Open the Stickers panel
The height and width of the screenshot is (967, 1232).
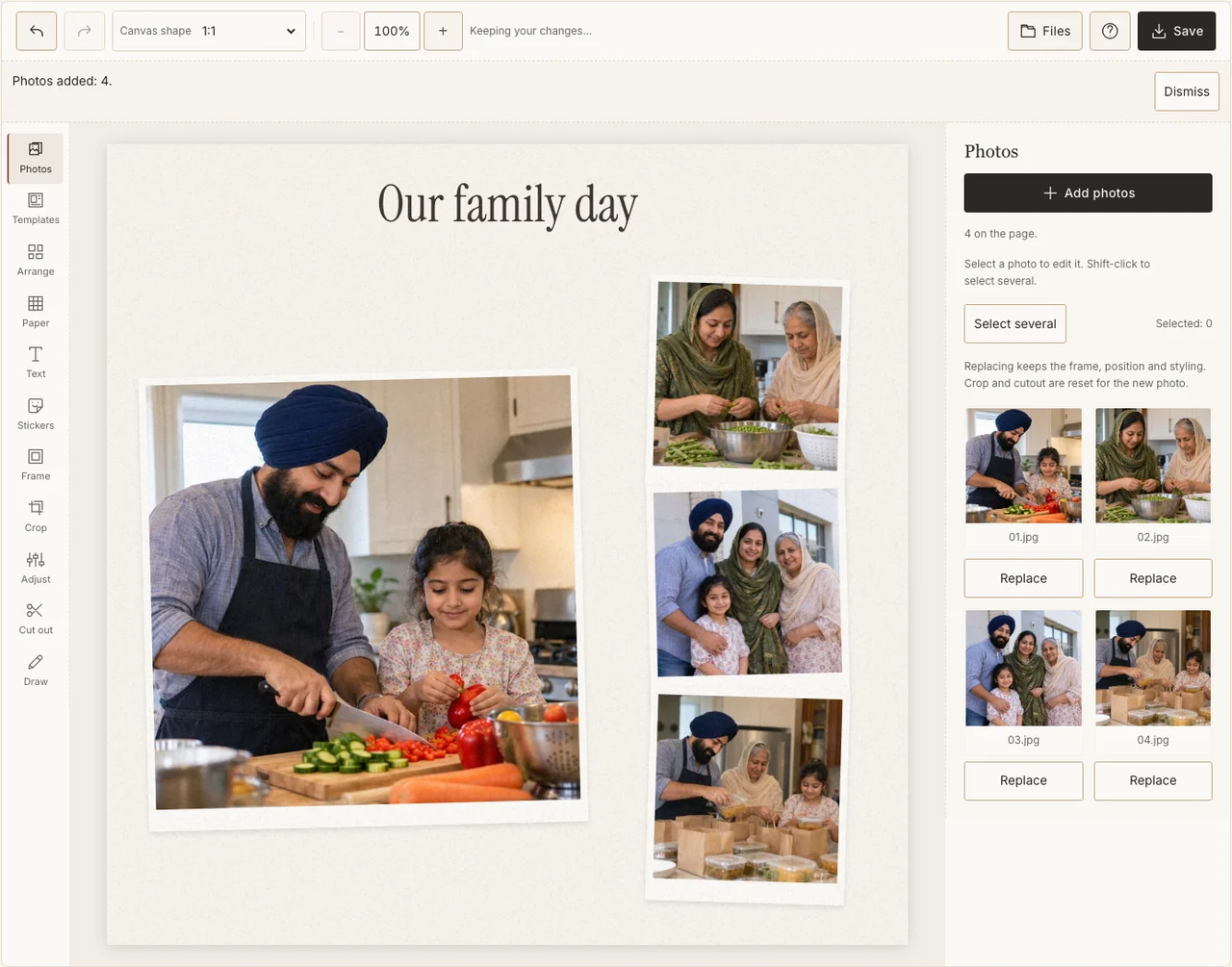coord(36,414)
